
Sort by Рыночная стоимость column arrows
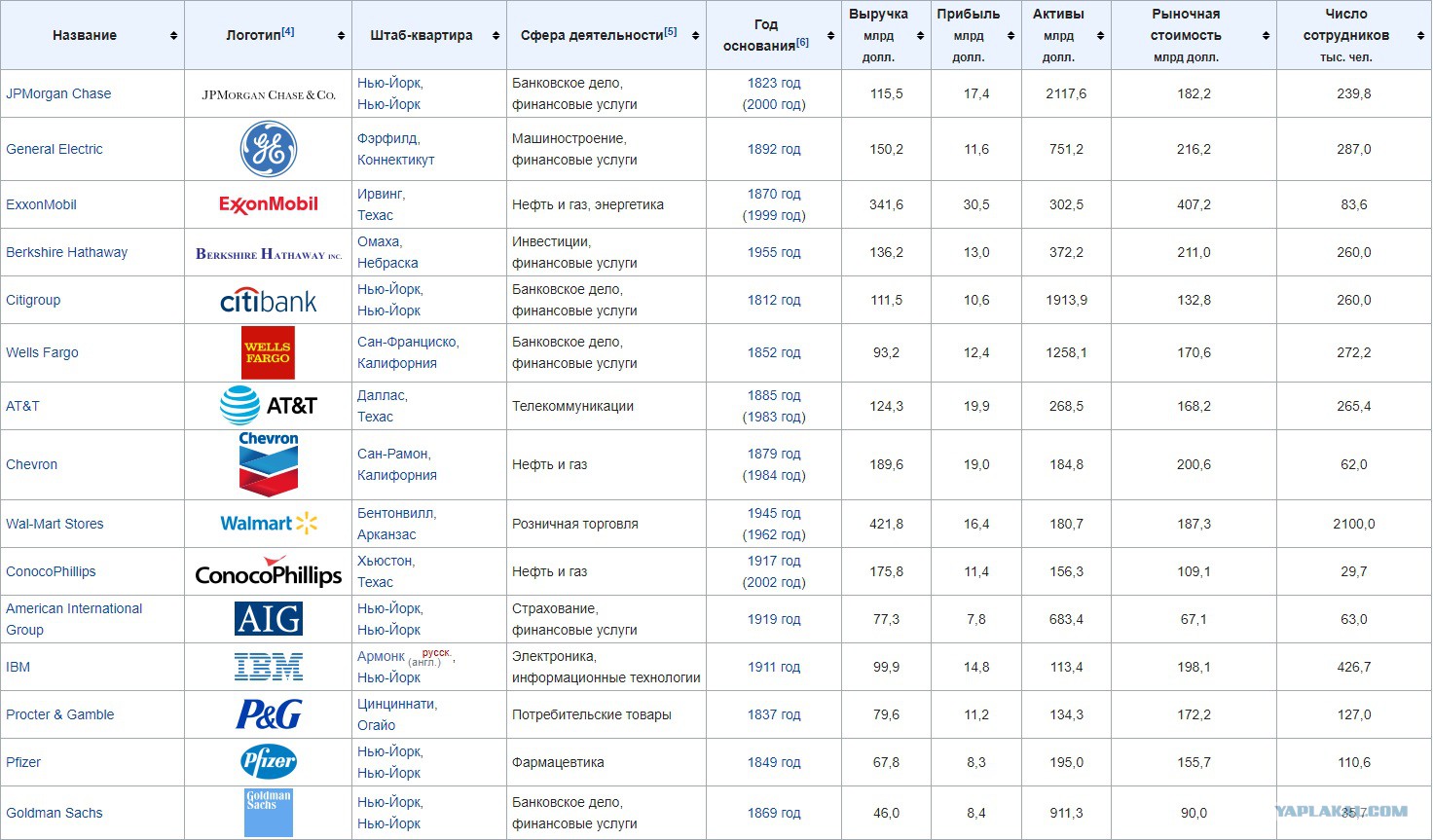pyautogui.click(x=1266, y=36)
